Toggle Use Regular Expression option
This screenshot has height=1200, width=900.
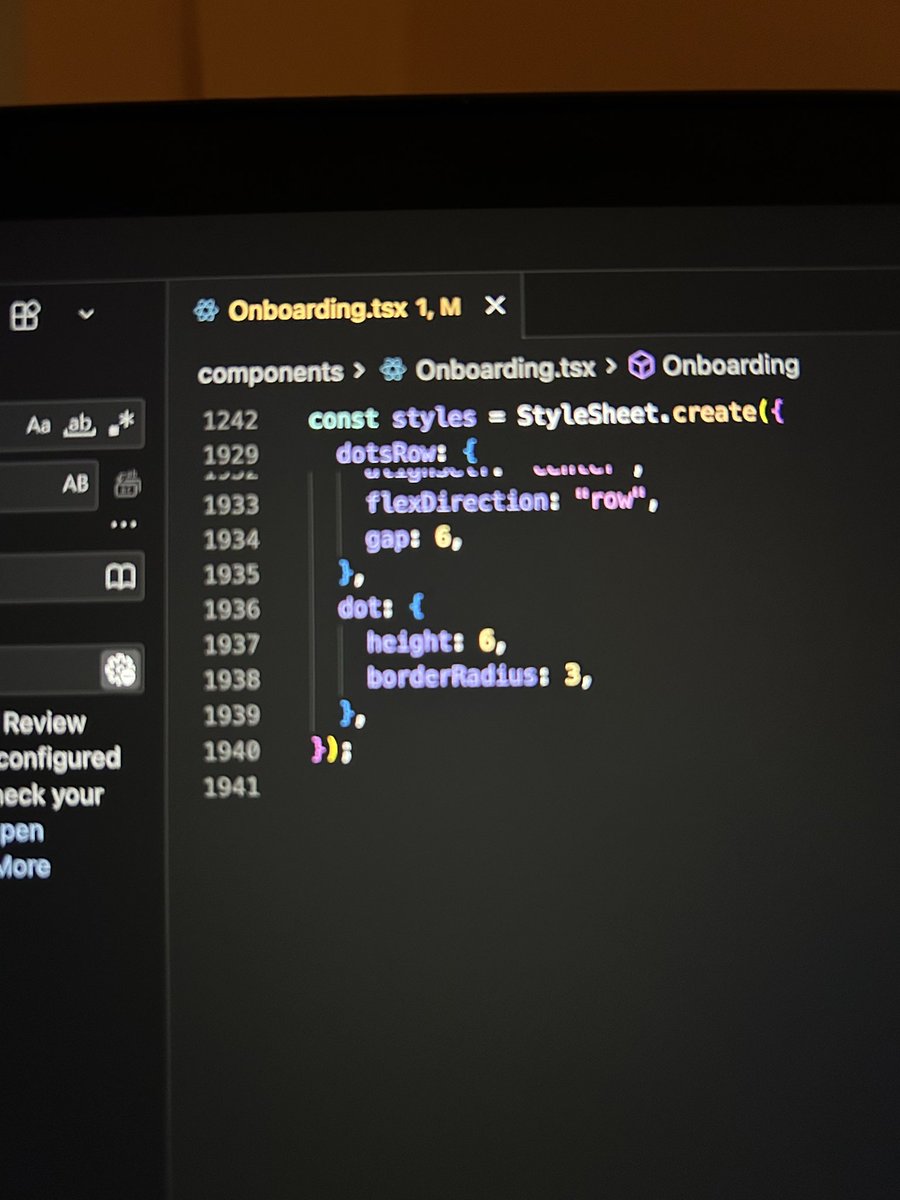pos(122,425)
